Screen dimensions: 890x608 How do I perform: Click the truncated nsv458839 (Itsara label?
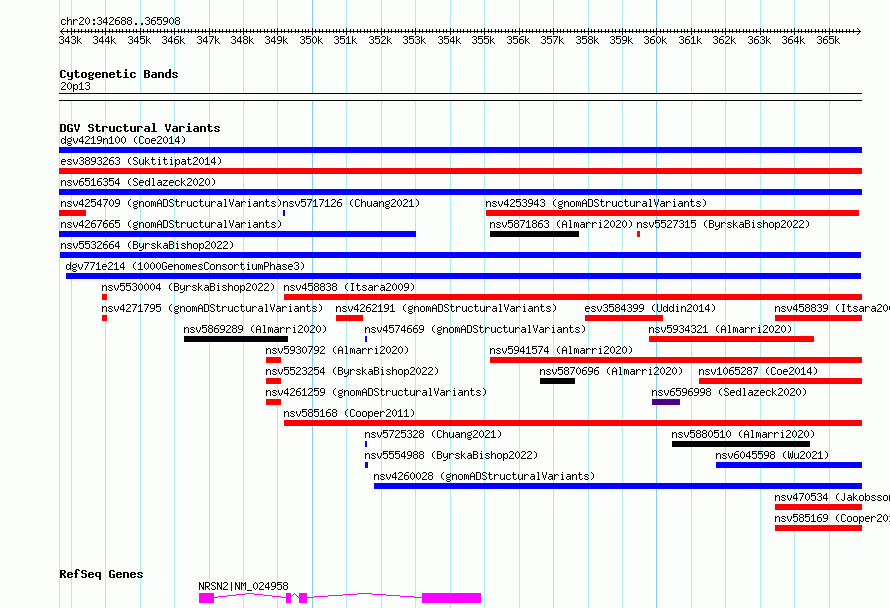(x=832, y=308)
